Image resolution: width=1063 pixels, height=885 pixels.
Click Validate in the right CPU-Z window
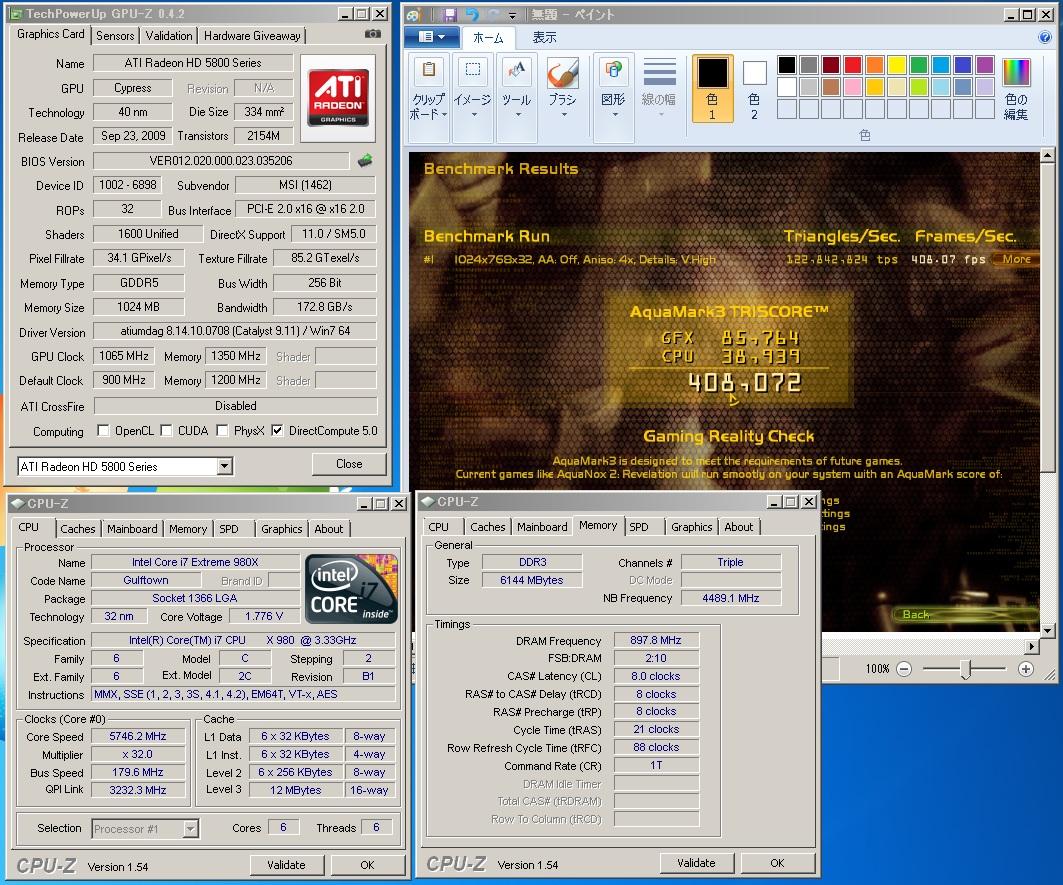pos(696,863)
